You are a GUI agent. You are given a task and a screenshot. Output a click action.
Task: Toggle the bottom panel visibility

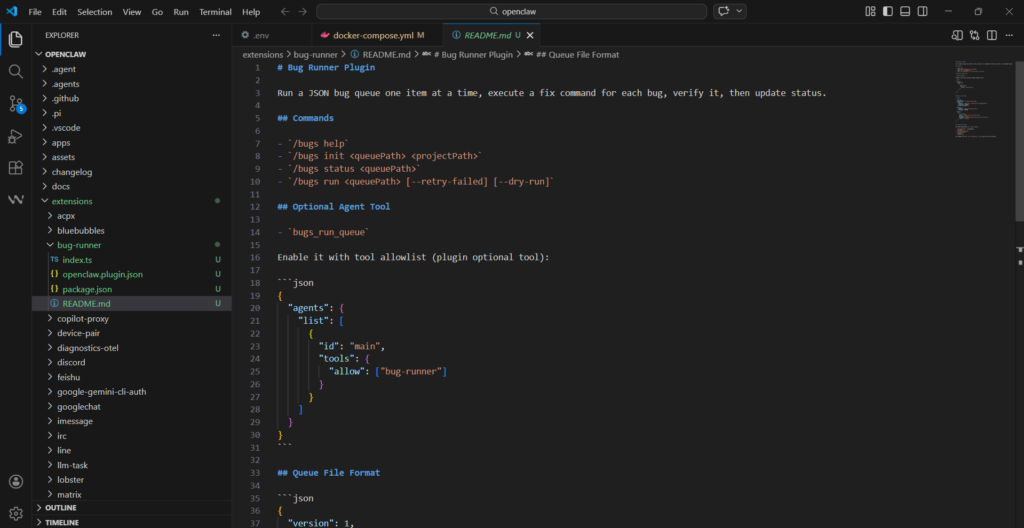(x=904, y=11)
